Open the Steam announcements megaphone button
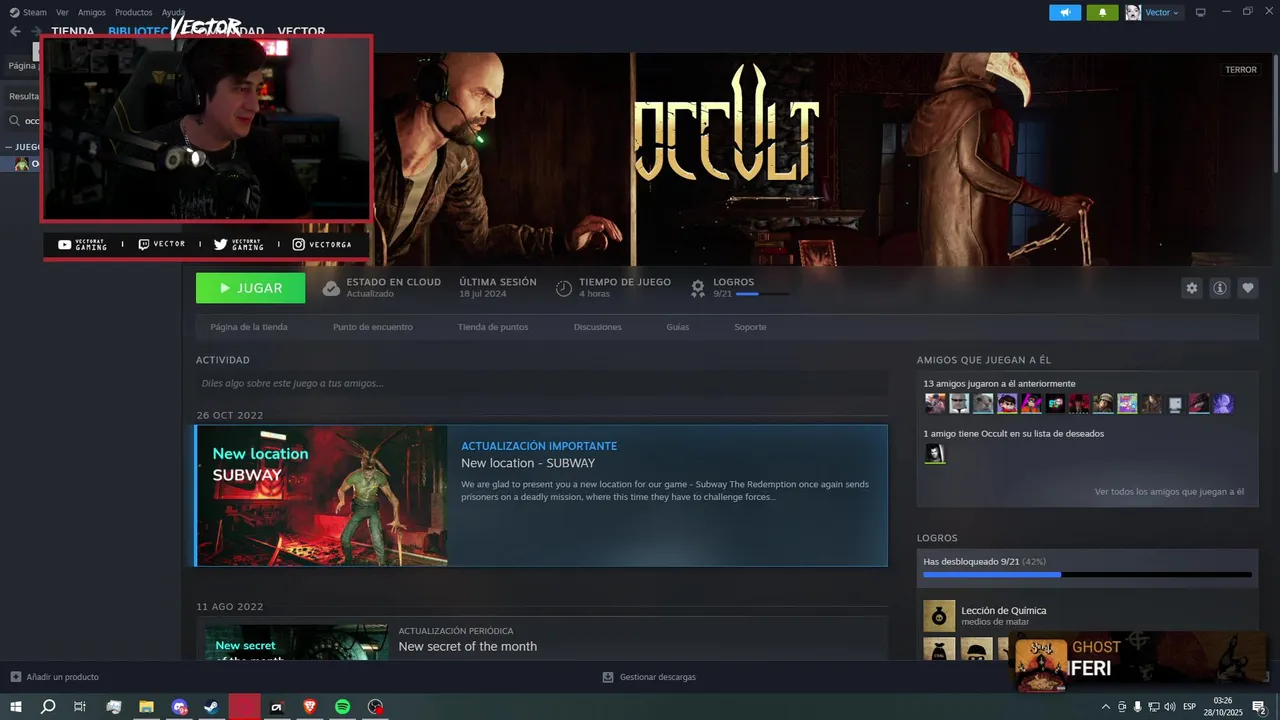 (x=1065, y=12)
